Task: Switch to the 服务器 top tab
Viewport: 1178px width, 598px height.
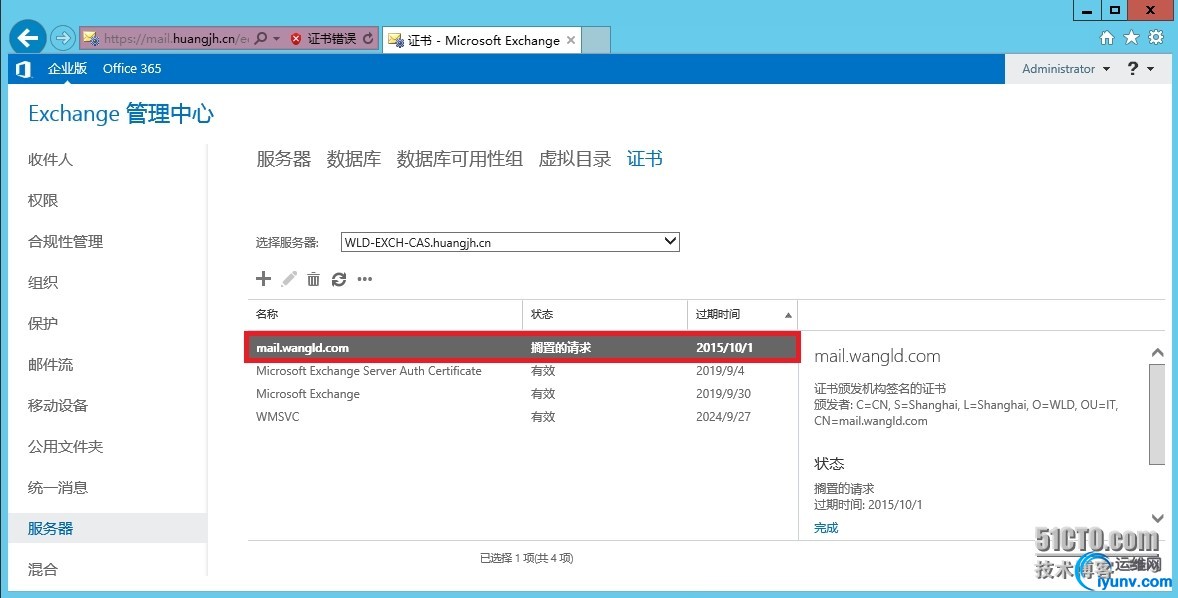Action: point(284,159)
